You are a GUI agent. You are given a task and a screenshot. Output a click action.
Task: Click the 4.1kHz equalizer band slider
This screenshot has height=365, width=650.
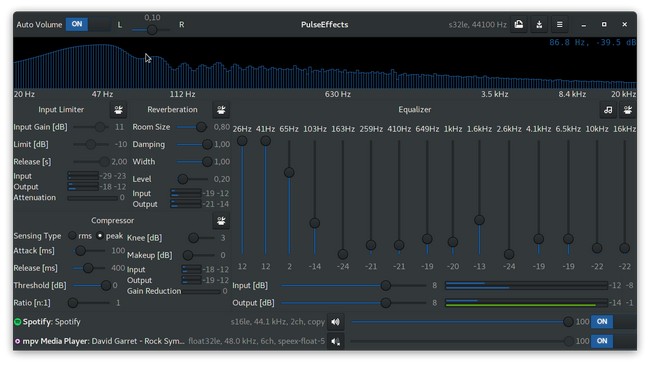pyautogui.click(x=538, y=197)
